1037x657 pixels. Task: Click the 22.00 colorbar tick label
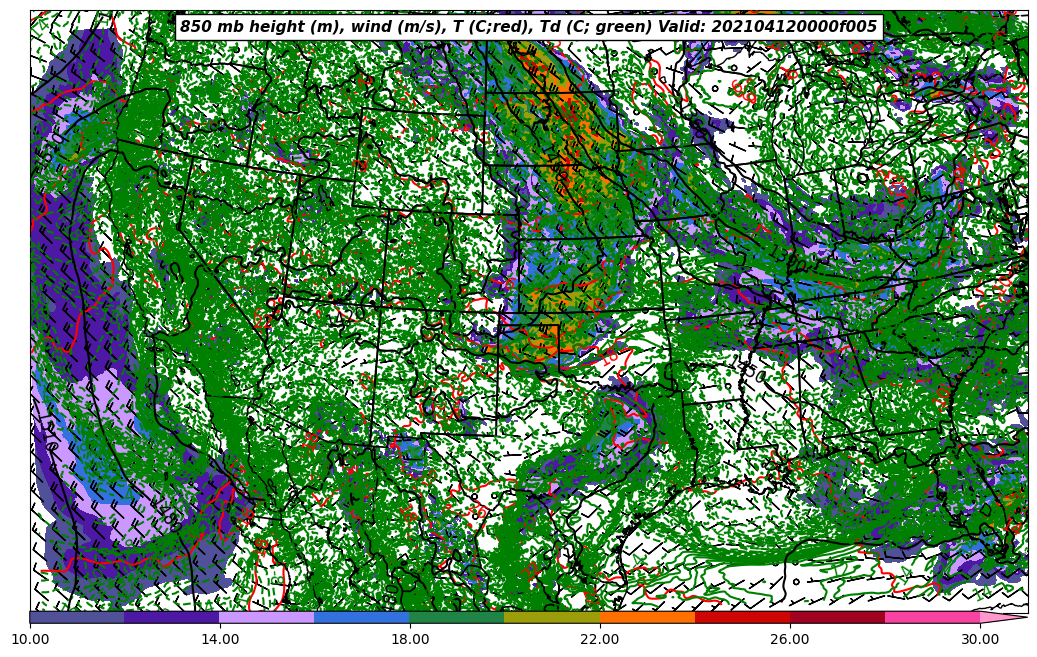pyautogui.click(x=600, y=639)
